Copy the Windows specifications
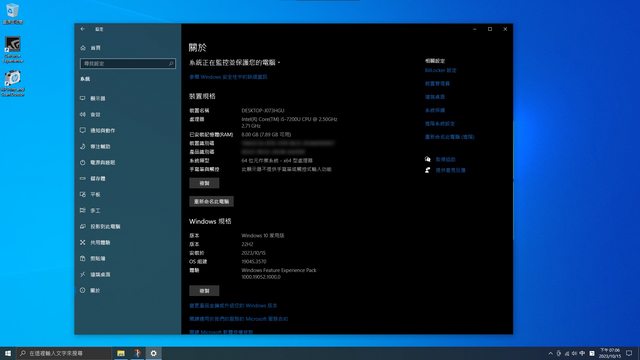This screenshot has width=640, height=360. [204, 291]
